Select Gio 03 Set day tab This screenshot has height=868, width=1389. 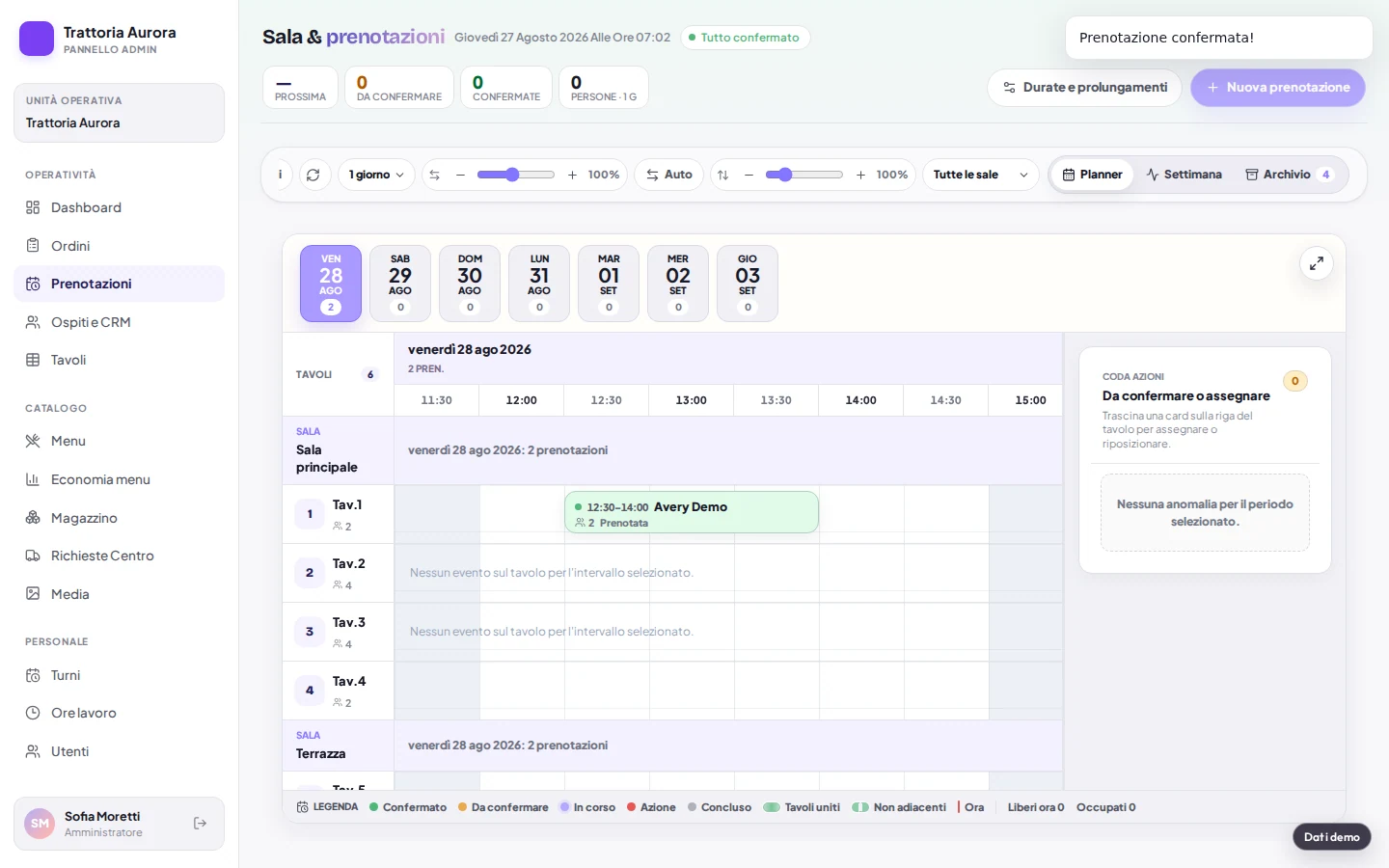(x=748, y=284)
